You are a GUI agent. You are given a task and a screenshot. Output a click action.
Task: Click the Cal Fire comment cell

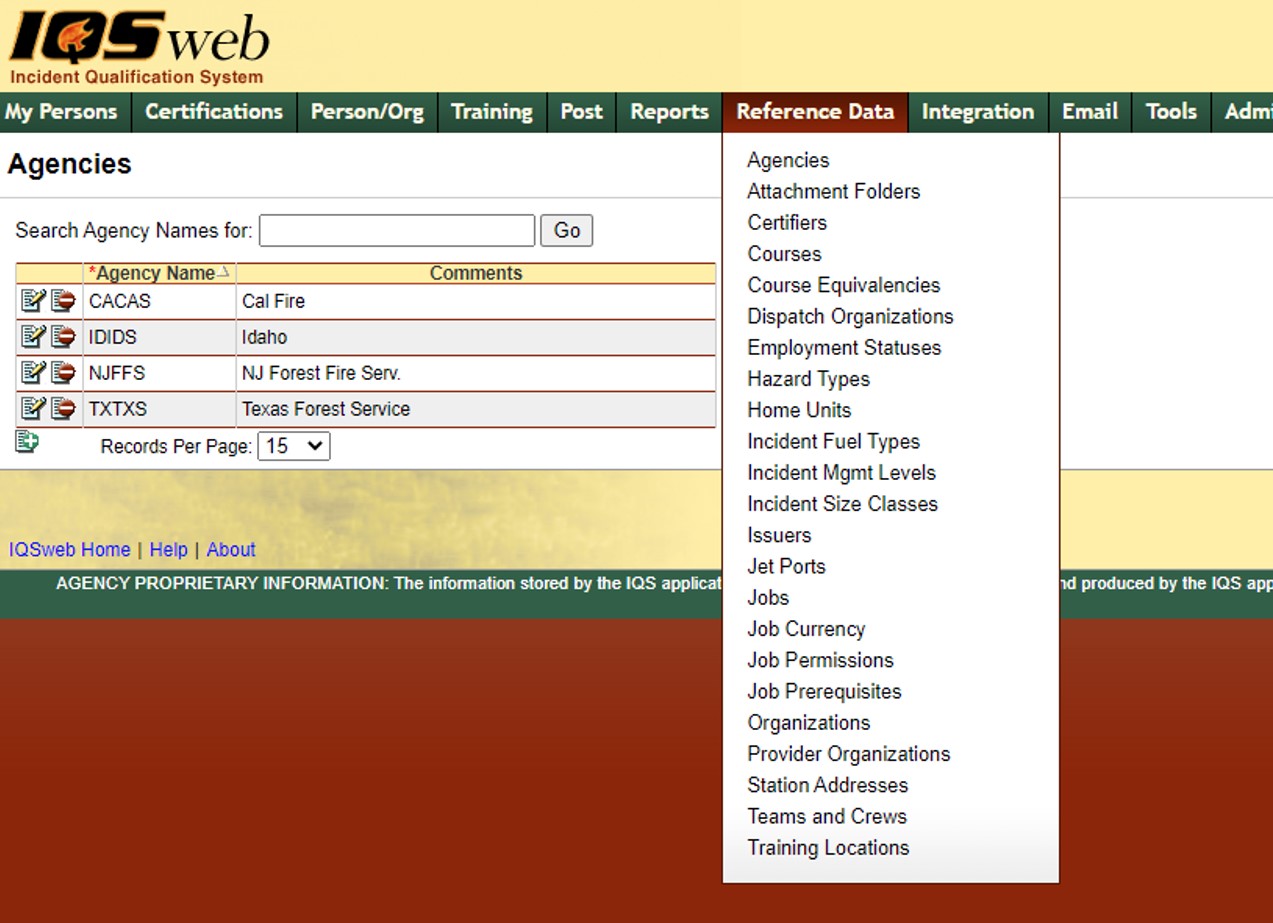click(476, 301)
